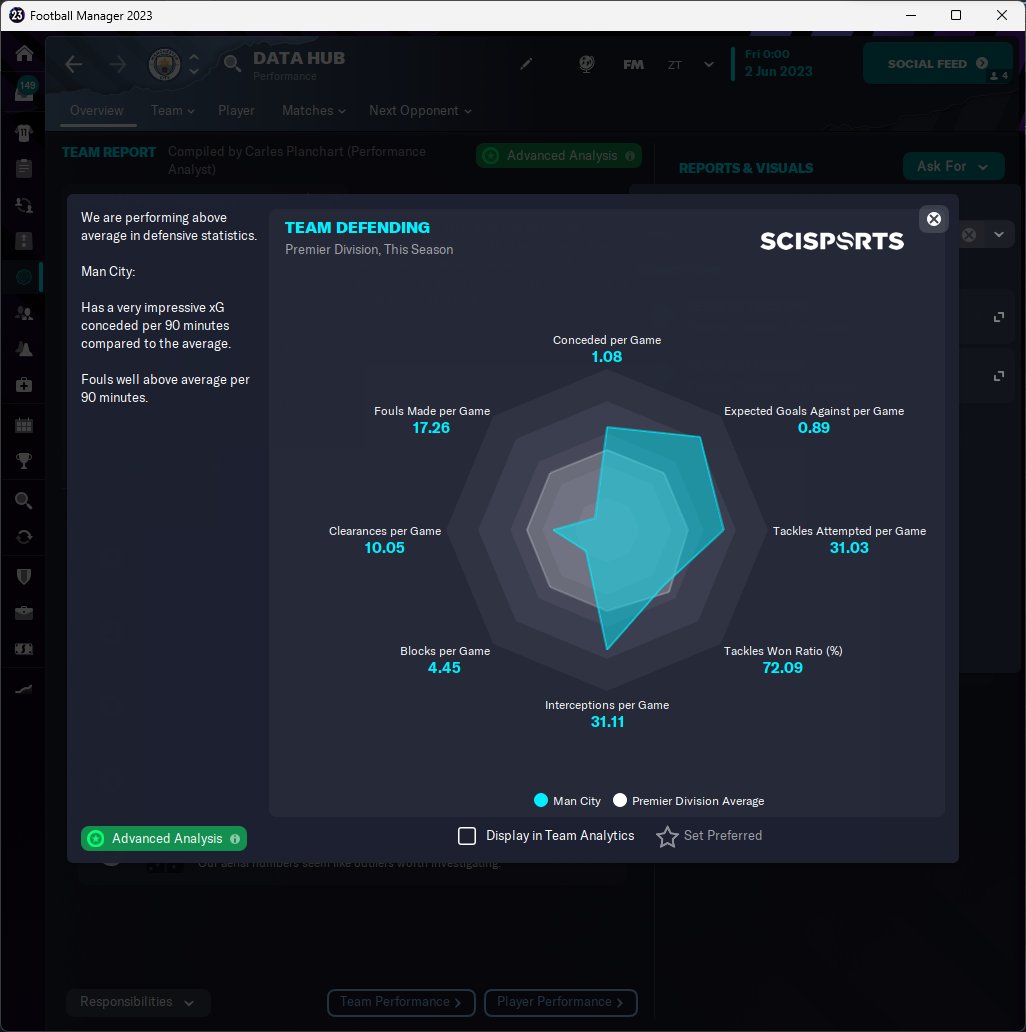Toggle the Man City legend series

click(x=567, y=800)
